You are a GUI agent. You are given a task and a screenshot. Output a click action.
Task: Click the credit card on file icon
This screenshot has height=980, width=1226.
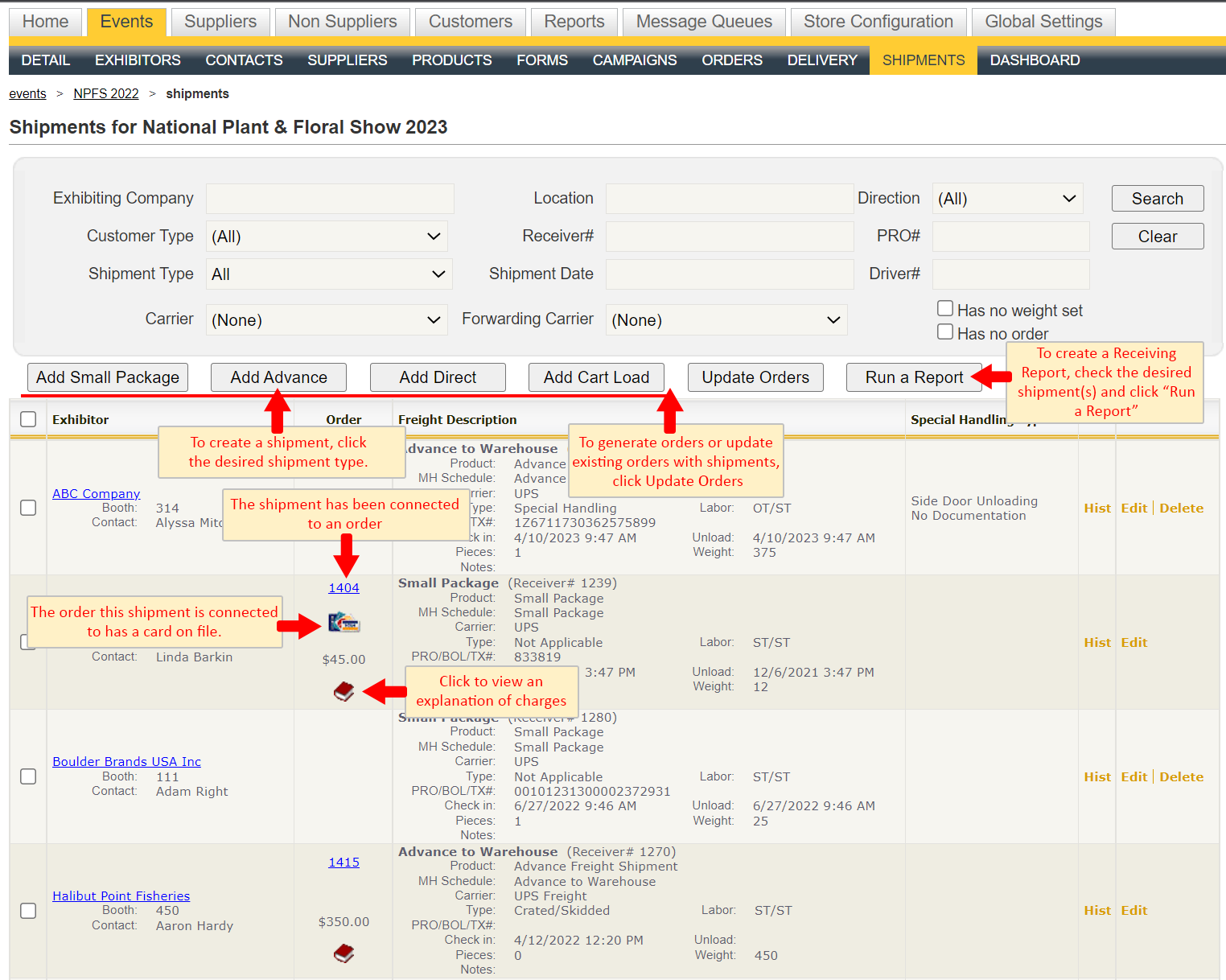344,623
